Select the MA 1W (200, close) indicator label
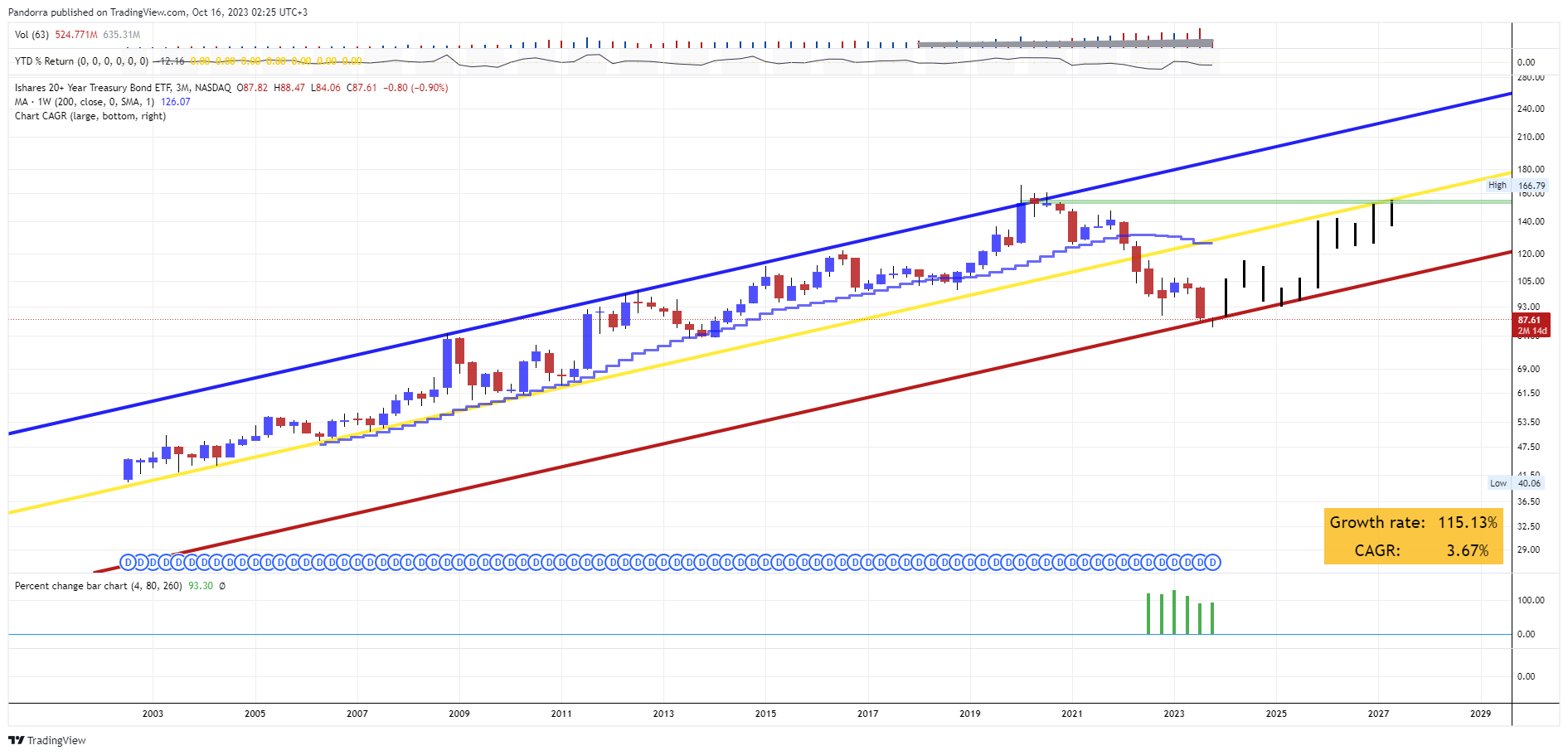The width and height of the screenshot is (1568, 755). click(85, 102)
